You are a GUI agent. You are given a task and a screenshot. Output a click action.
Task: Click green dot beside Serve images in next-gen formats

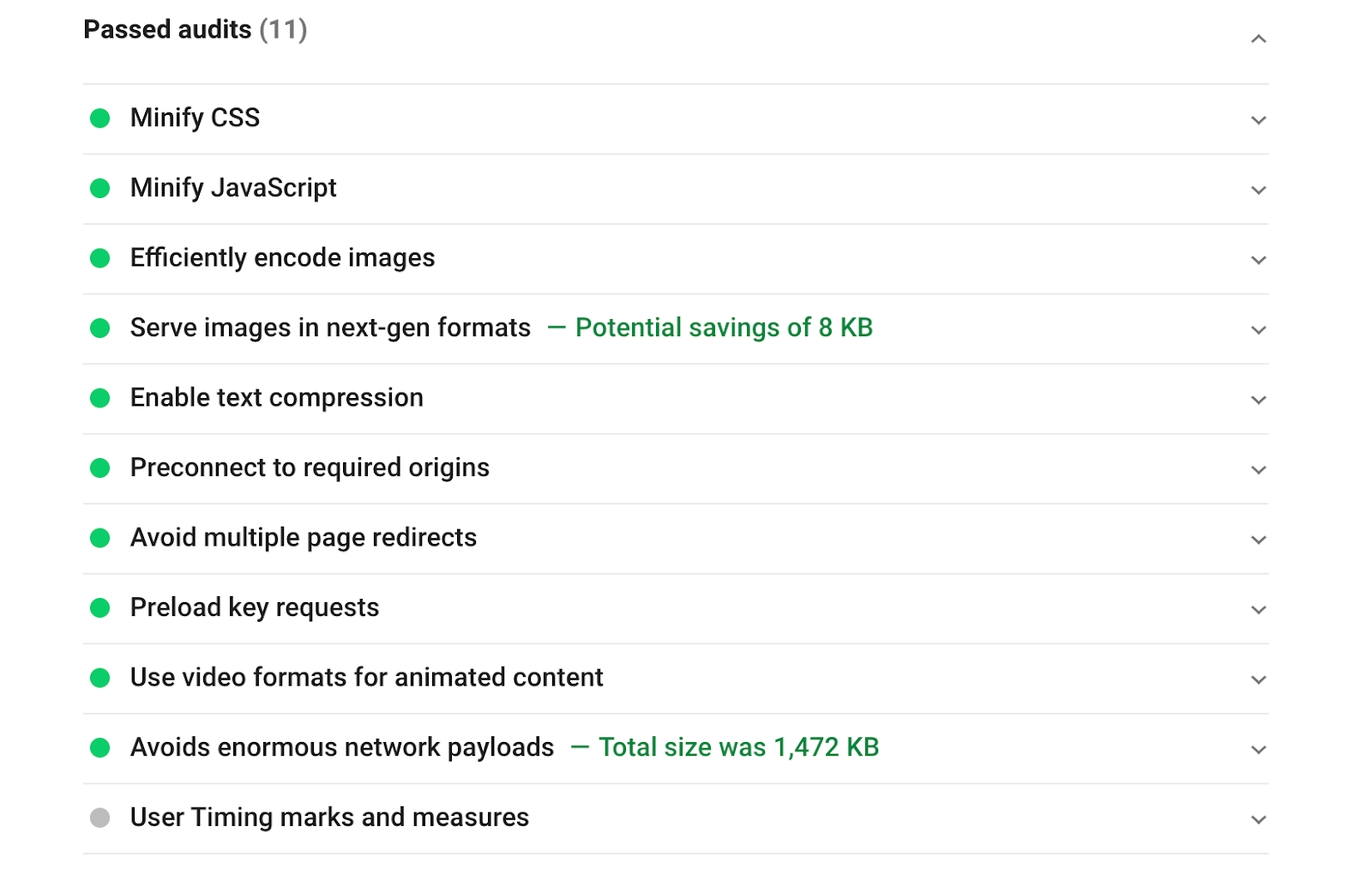click(x=100, y=328)
